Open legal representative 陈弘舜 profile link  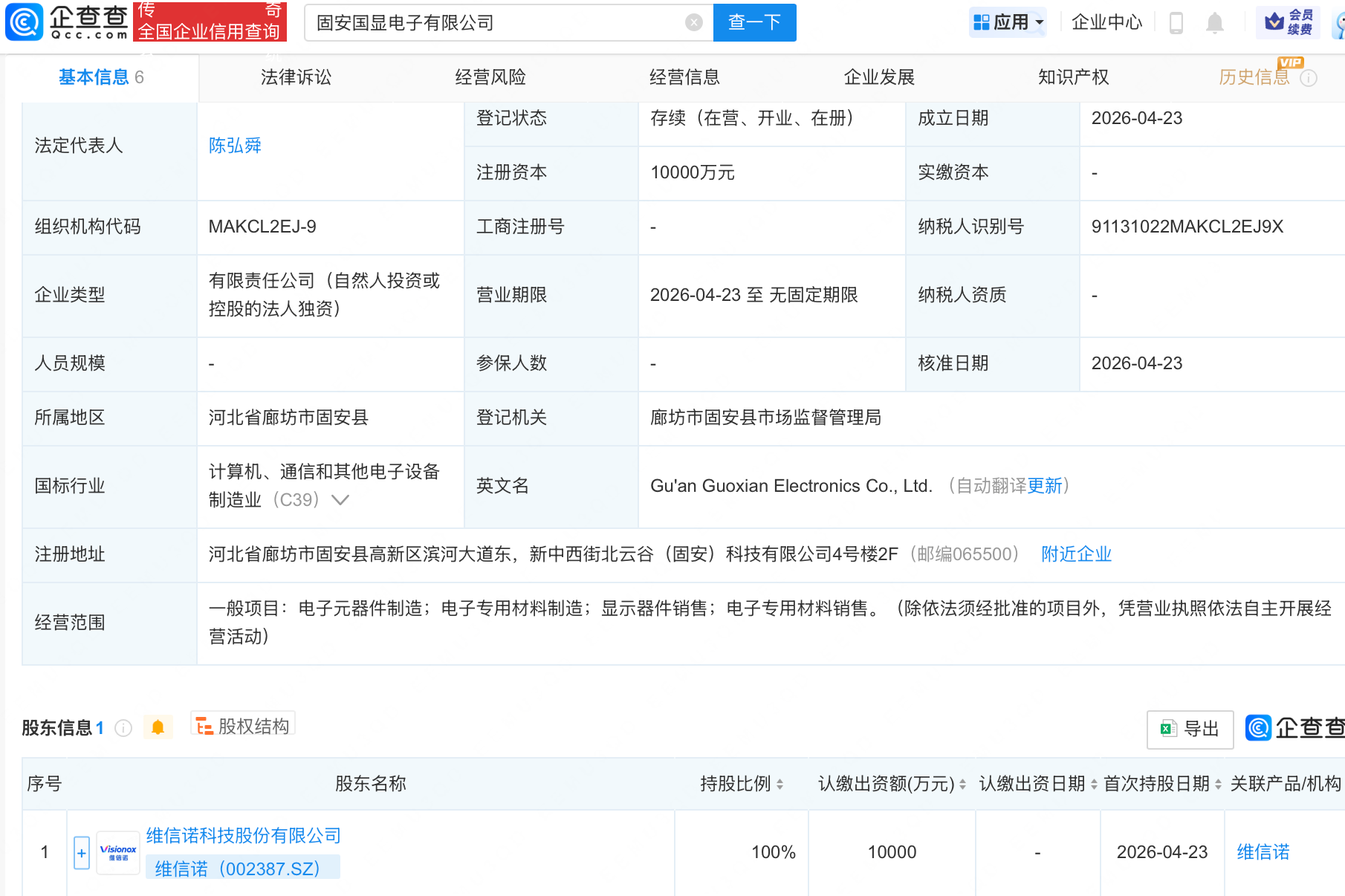pyautogui.click(x=236, y=145)
